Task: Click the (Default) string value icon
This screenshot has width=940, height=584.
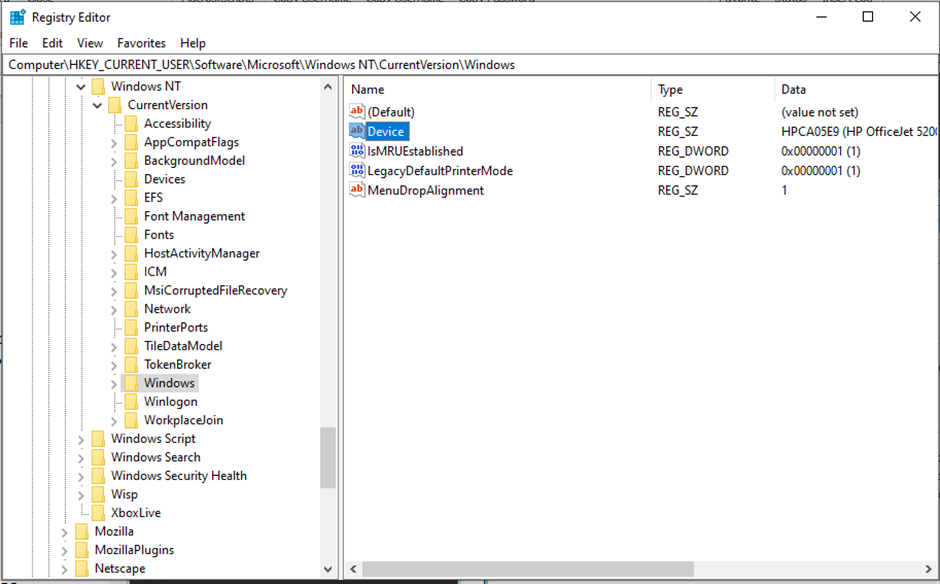Action: click(x=357, y=112)
